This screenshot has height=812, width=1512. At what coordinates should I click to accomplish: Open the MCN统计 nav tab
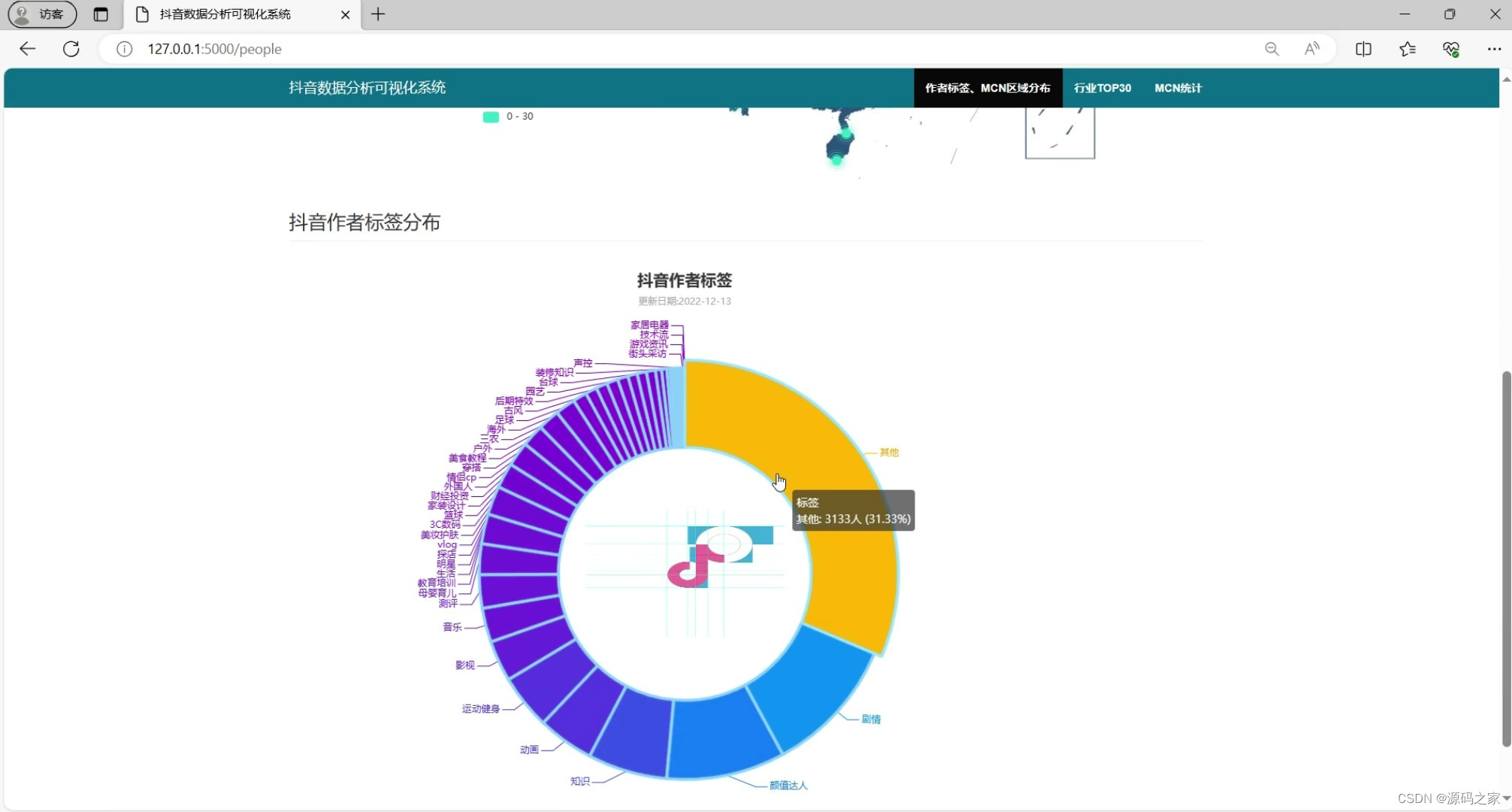click(x=1178, y=88)
